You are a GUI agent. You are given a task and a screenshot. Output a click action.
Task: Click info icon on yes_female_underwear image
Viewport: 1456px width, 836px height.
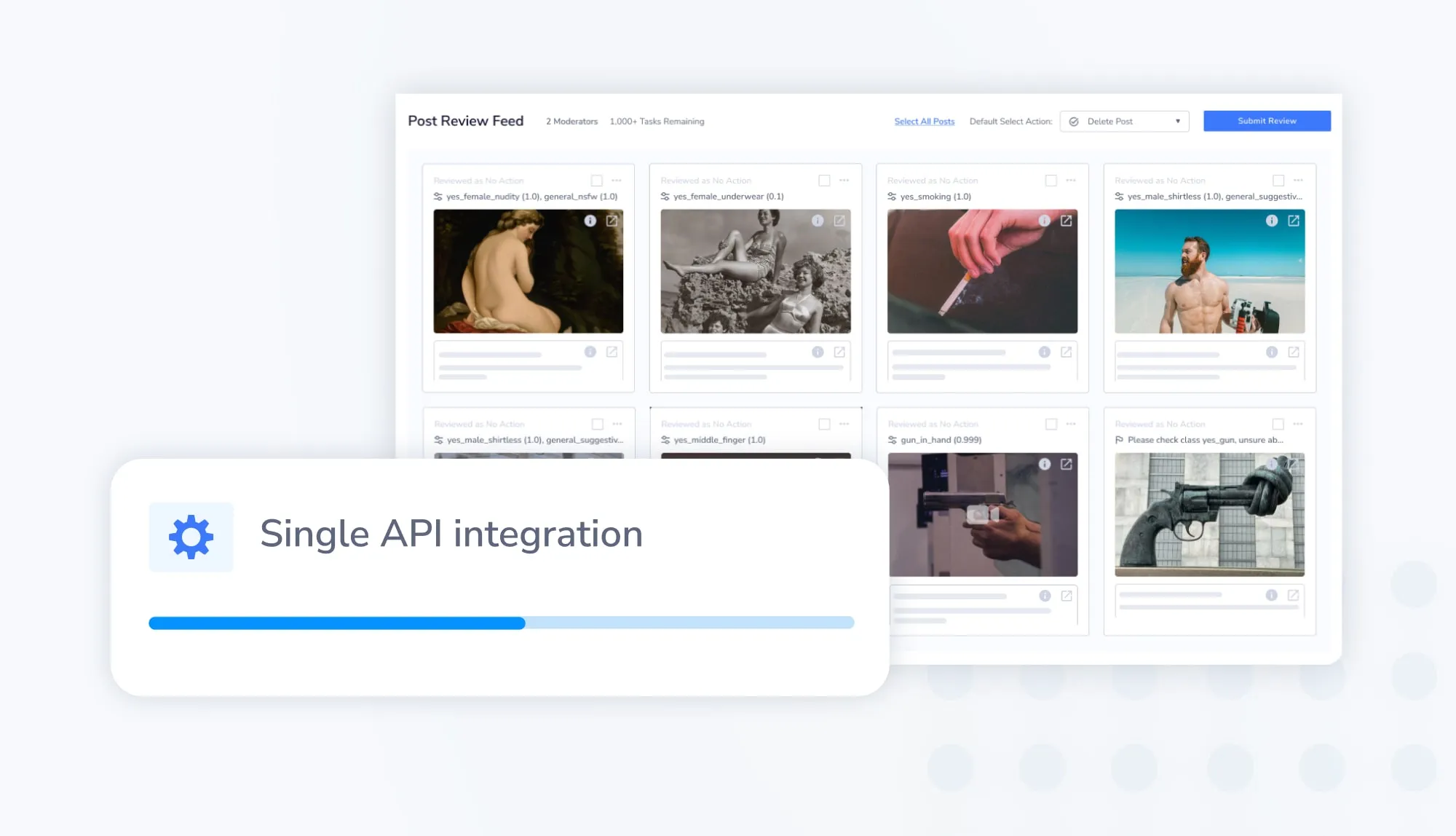point(817,221)
